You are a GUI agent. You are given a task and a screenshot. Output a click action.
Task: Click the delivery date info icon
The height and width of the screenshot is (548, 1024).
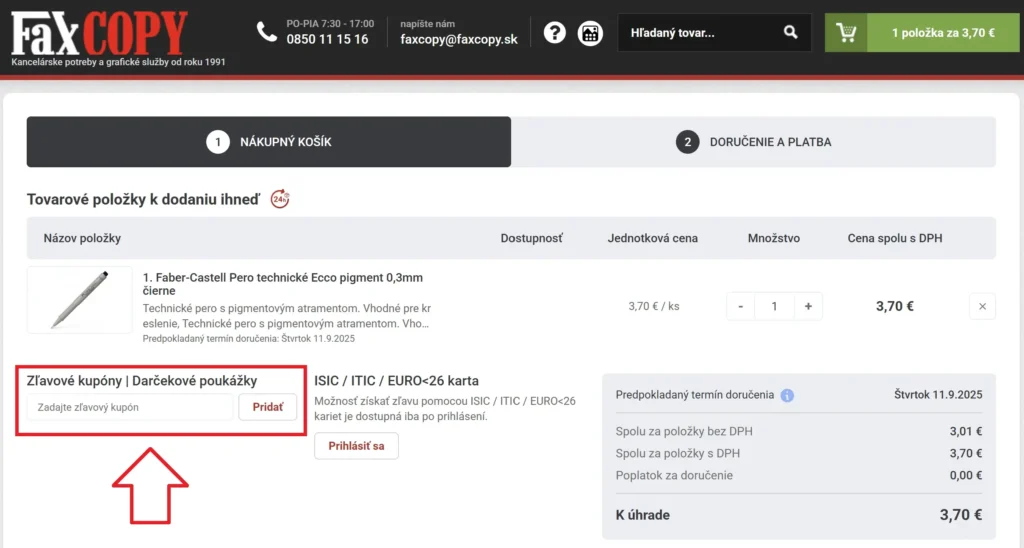coord(787,395)
